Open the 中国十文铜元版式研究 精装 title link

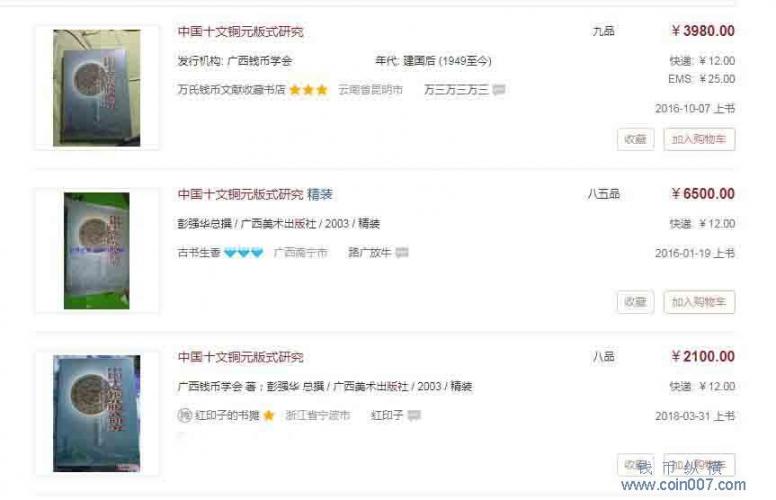coord(255,194)
